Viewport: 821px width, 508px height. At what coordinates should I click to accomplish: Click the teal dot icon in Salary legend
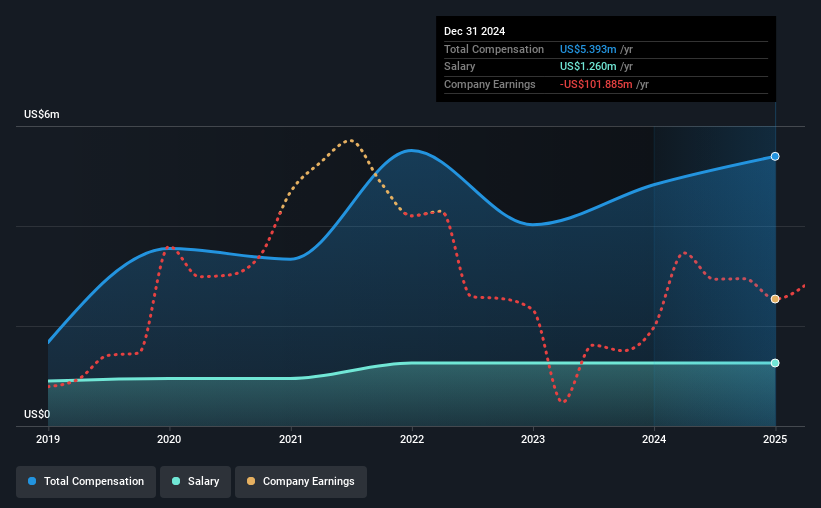click(176, 481)
